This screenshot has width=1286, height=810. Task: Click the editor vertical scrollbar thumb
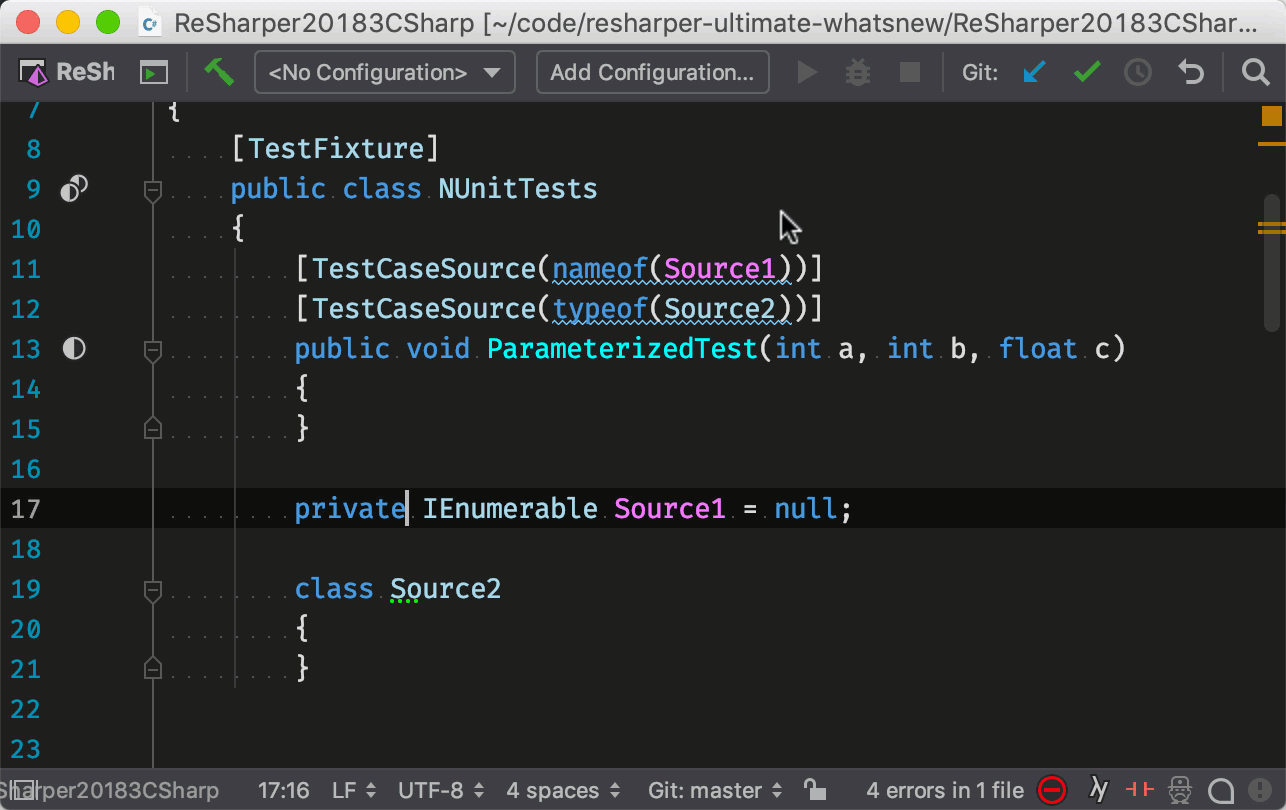click(1271, 260)
